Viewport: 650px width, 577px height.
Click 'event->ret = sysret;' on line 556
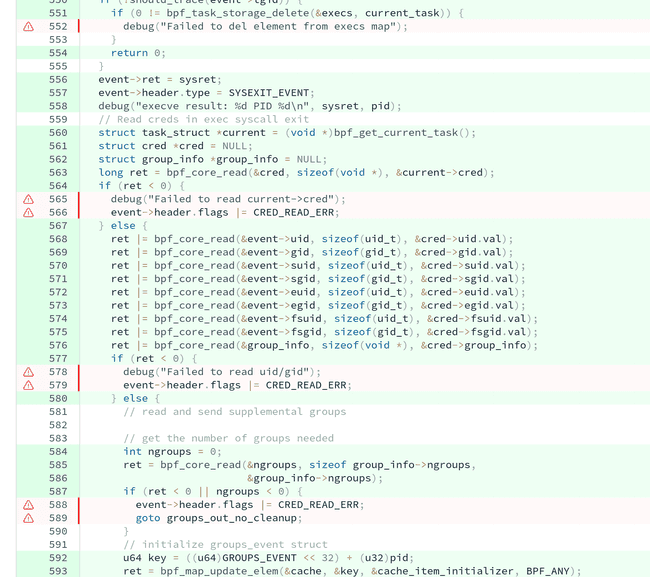point(160,80)
